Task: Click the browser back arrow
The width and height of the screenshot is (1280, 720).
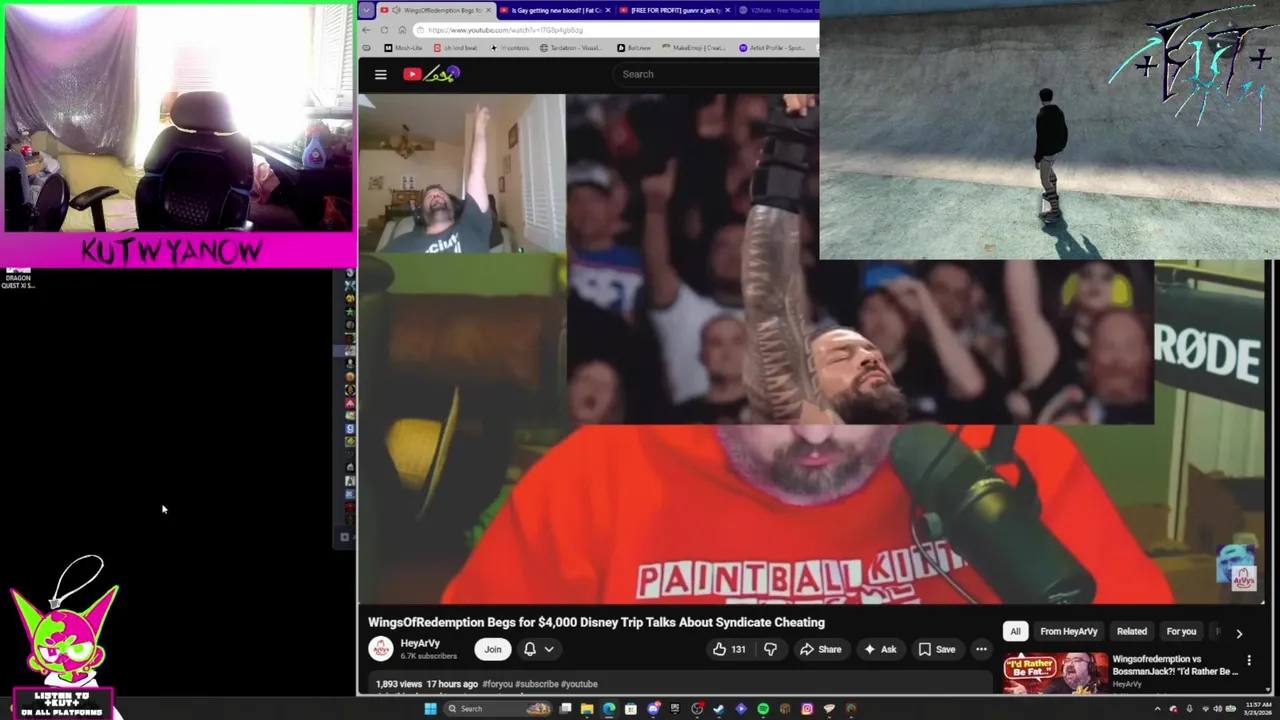Action: pyautogui.click(x=366, y=30)
